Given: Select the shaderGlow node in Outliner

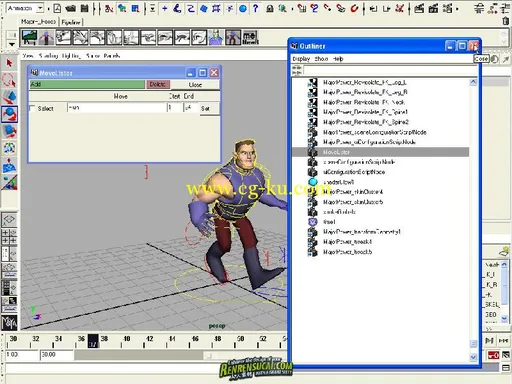Looking at the screenshot, I should pyautogui.click(x=338, y=182).
